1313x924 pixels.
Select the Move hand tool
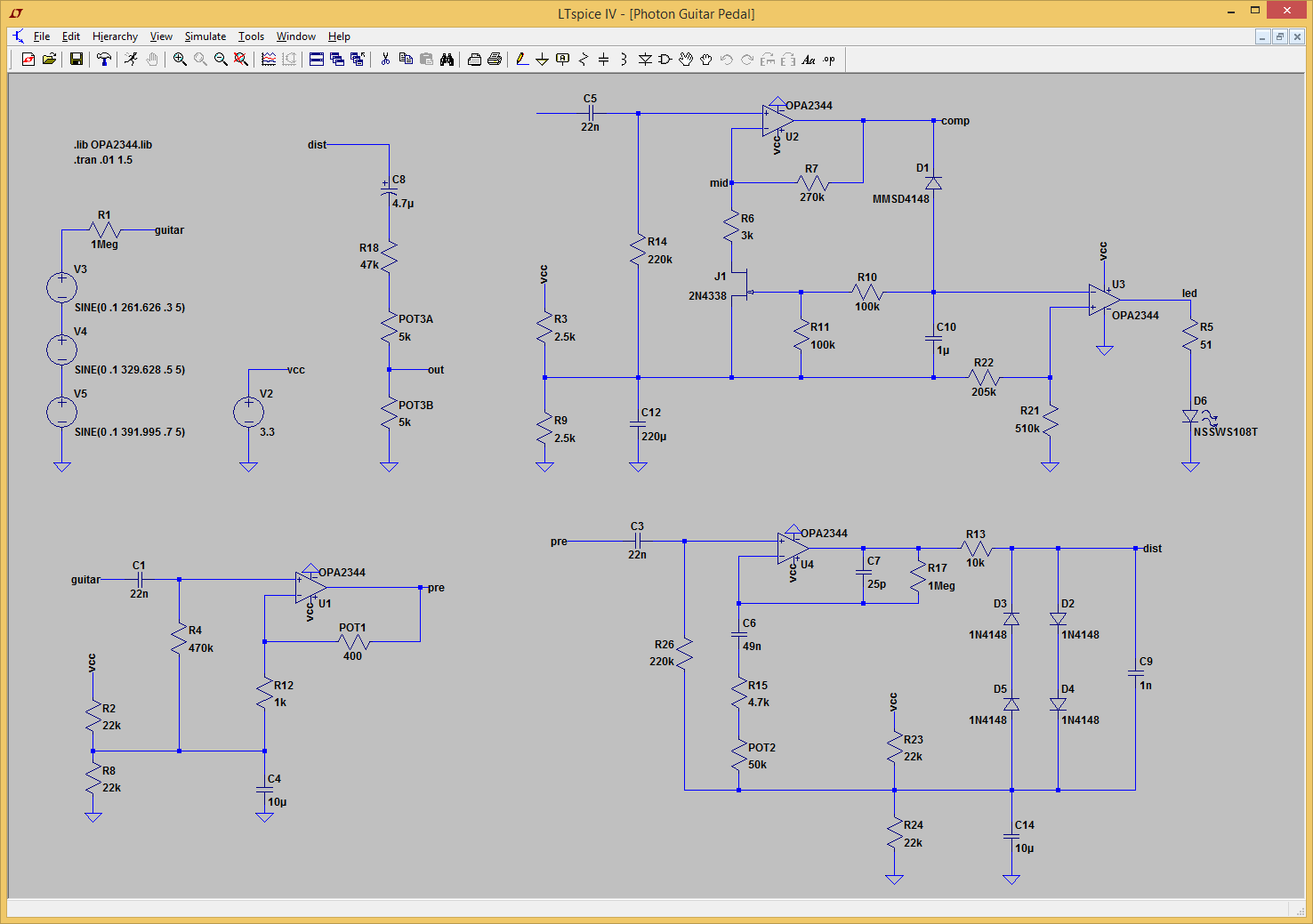pos(686,60)
